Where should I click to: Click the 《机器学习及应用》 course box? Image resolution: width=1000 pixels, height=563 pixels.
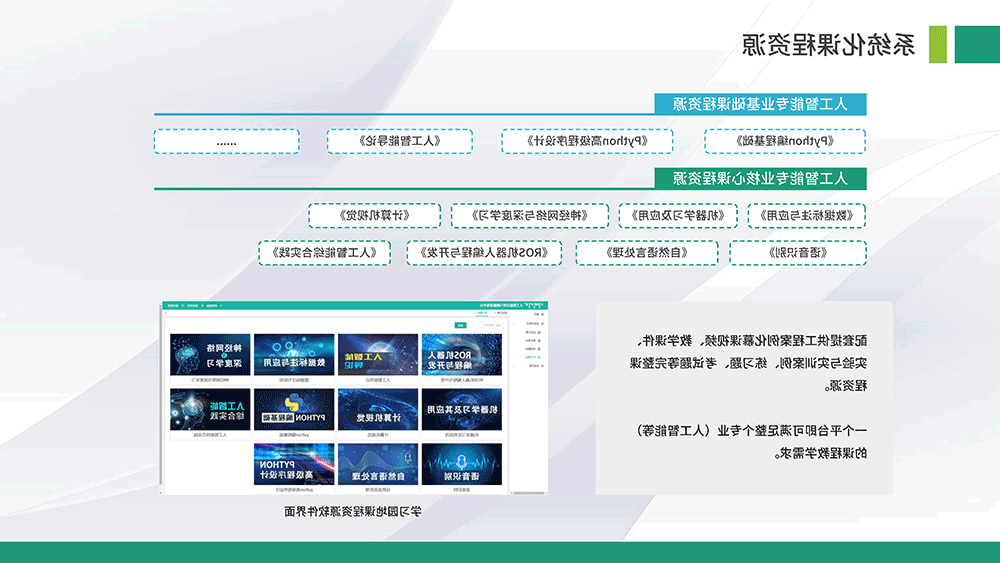tap(678, 216)
